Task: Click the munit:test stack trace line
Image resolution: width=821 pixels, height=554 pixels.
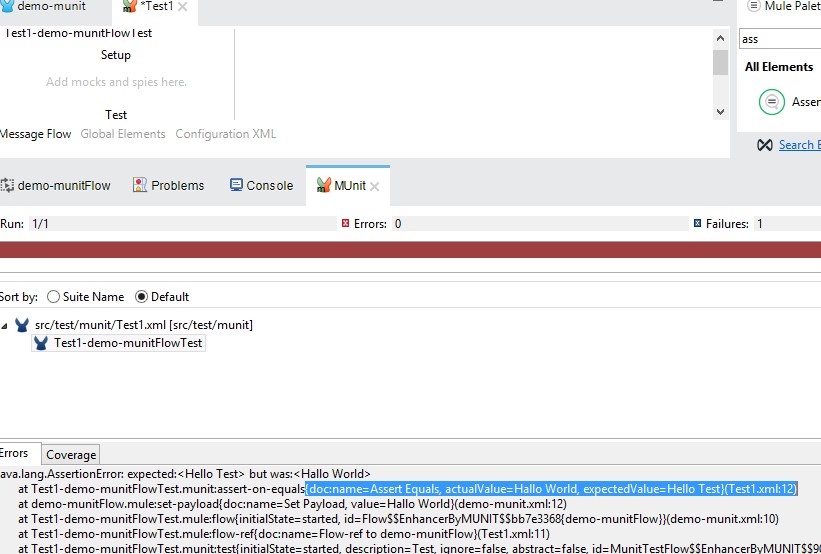Action: tap(419, 549)
